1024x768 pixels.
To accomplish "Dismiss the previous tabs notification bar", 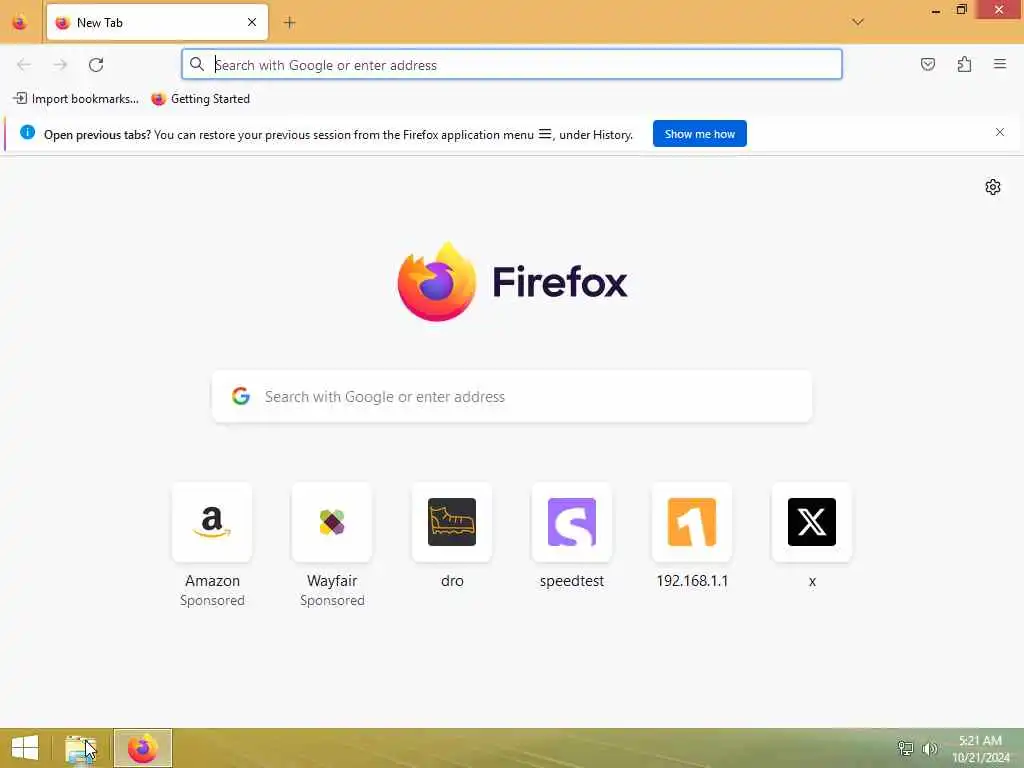I will click(1000, 133).
